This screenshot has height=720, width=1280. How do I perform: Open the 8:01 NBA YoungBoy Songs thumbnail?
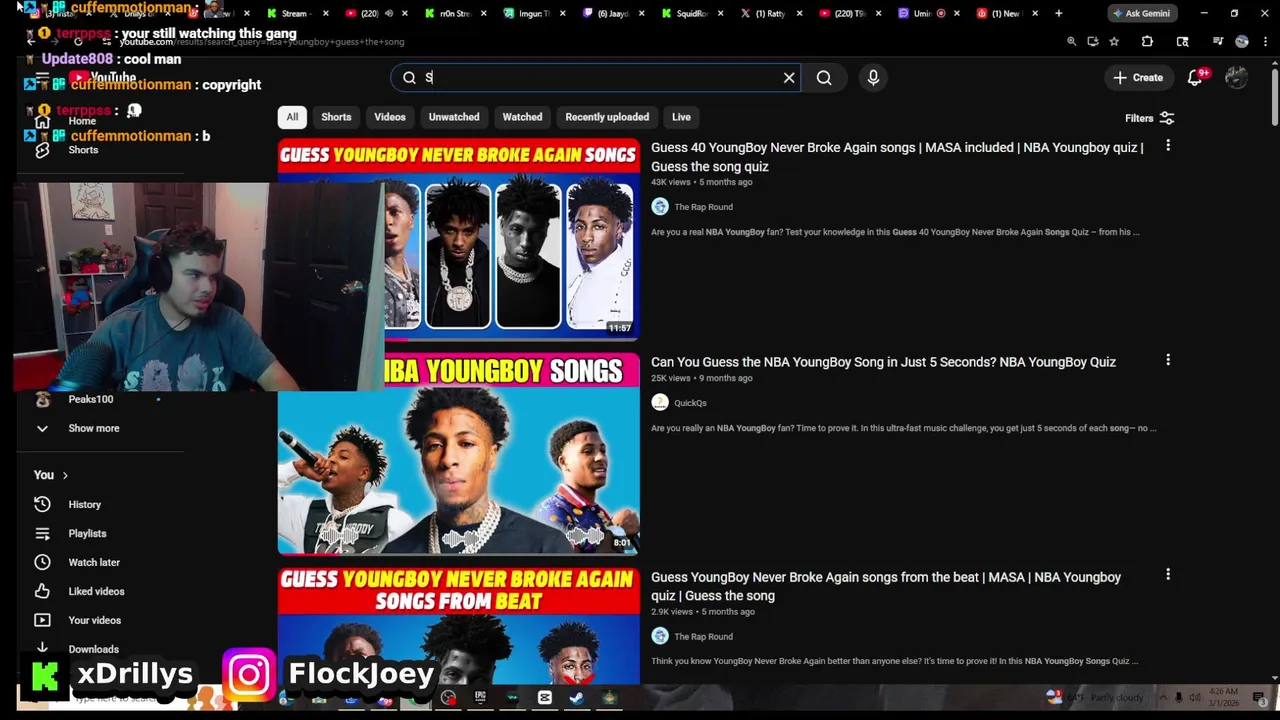pyautogui.click(x=459, y=454)
